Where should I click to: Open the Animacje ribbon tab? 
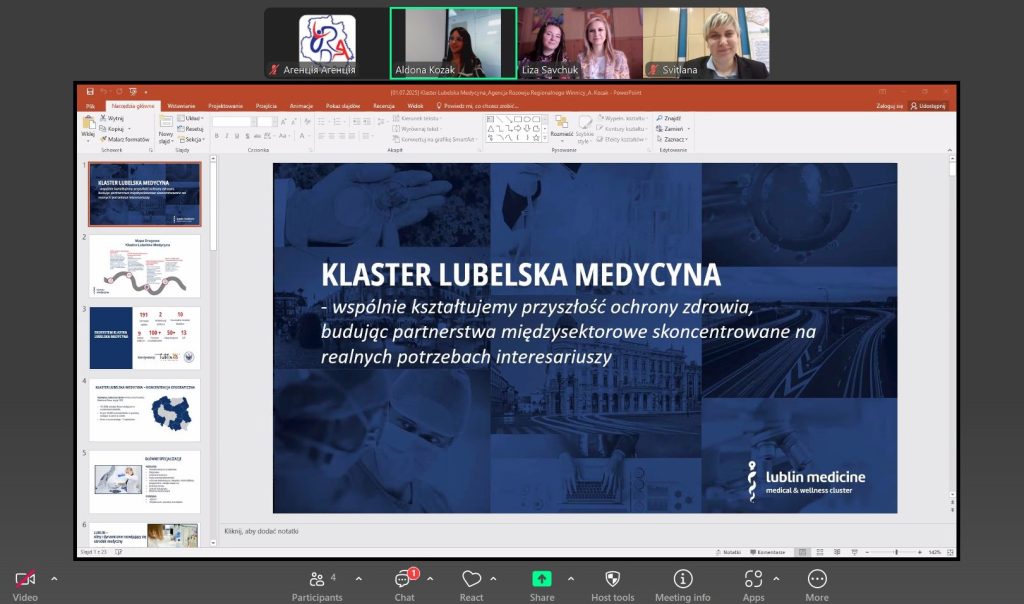pyautogui.click(x=301, y=105)
